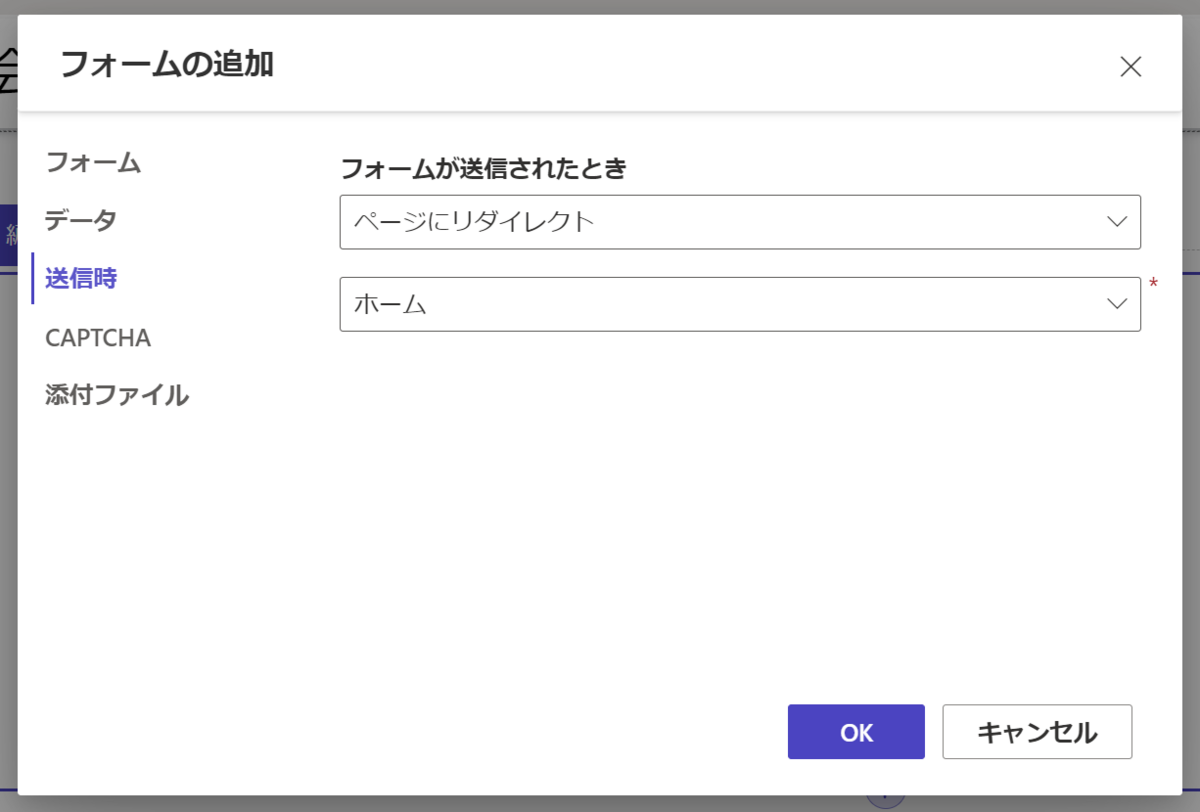Click the large heading text behind dialog's top-left

(8, 72)
